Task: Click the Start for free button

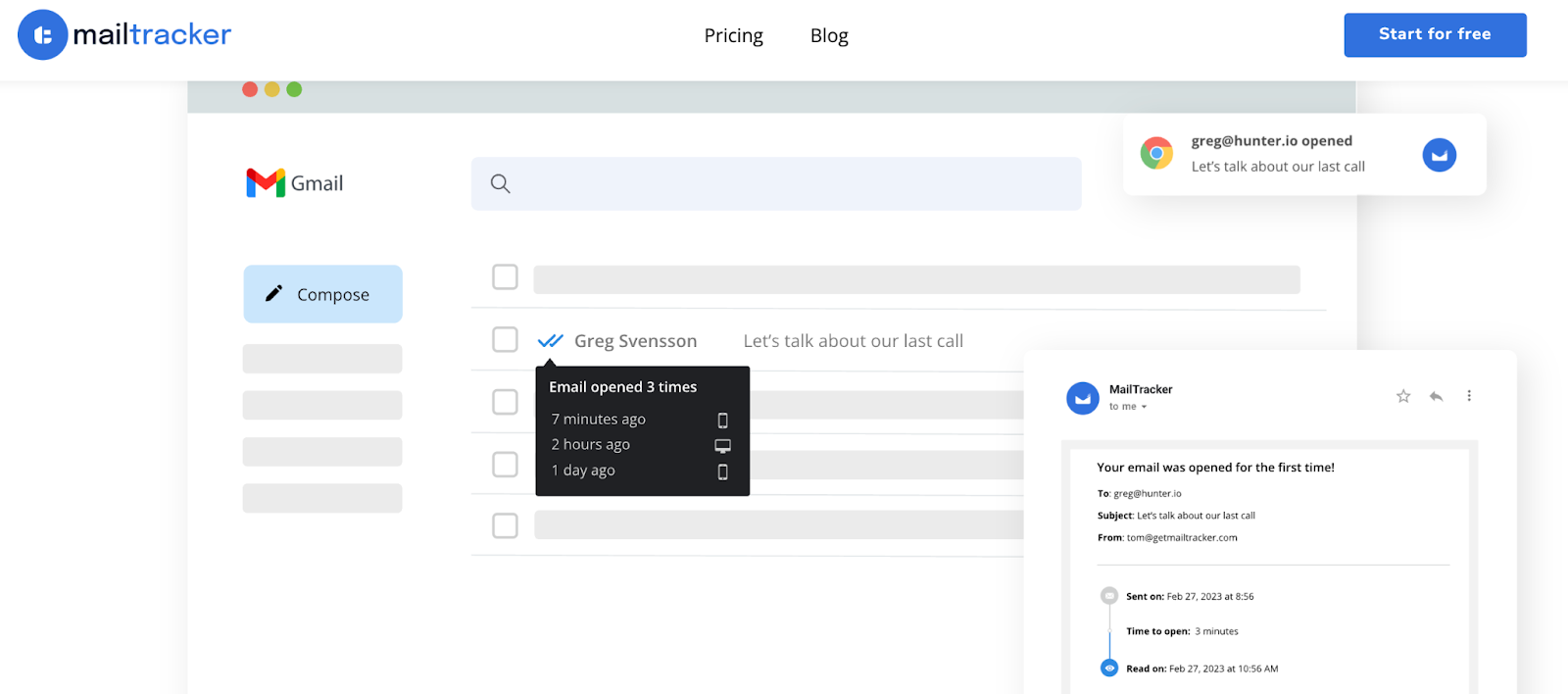Action: [1435, 34]
